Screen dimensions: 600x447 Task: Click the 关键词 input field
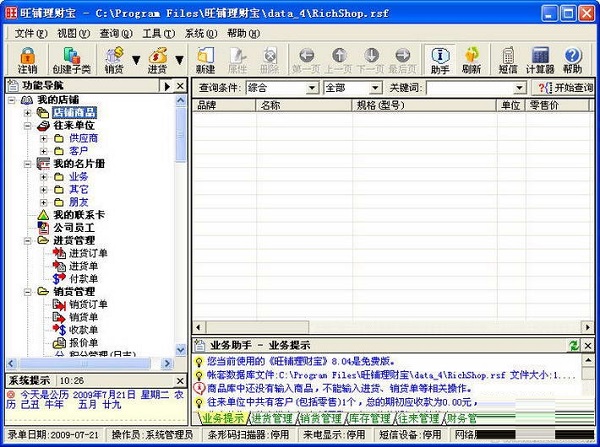[x=470, y=88]
